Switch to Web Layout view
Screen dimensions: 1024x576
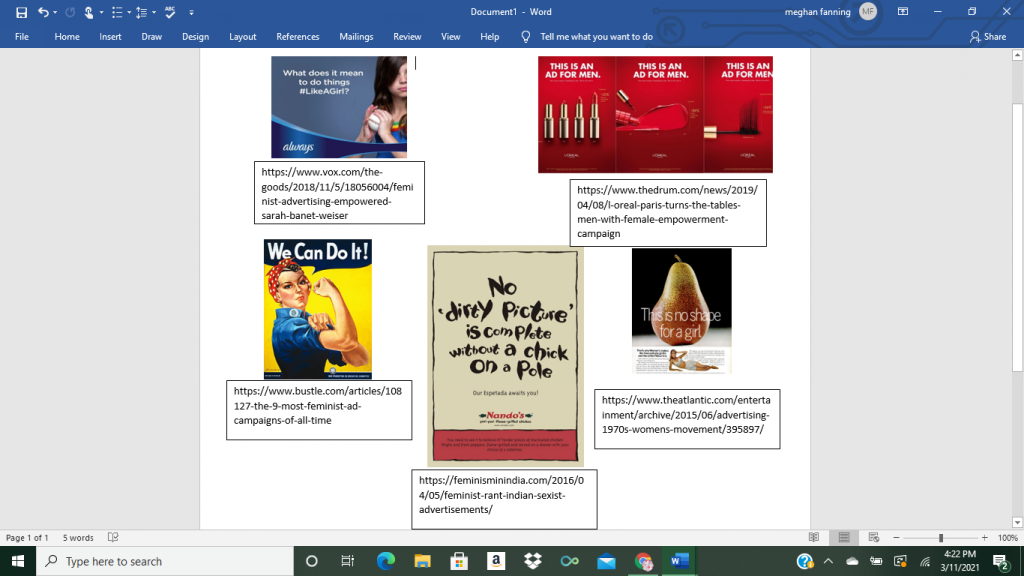click(874, 537)
